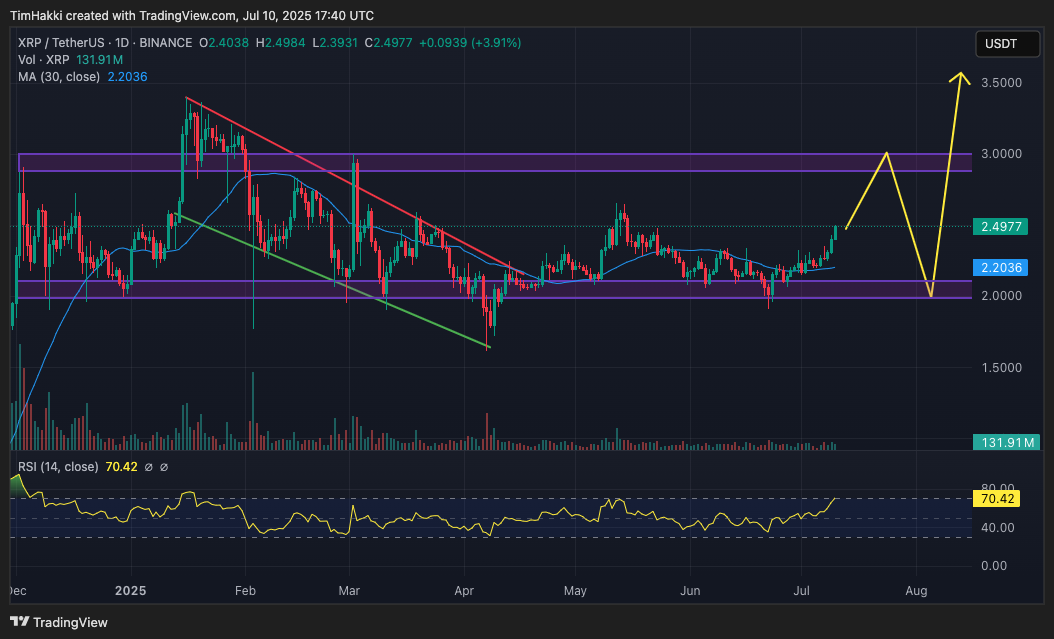1054x639 pixels.
Task: Click the blue 2.2036 moving average price tag
Action: 1001,267
